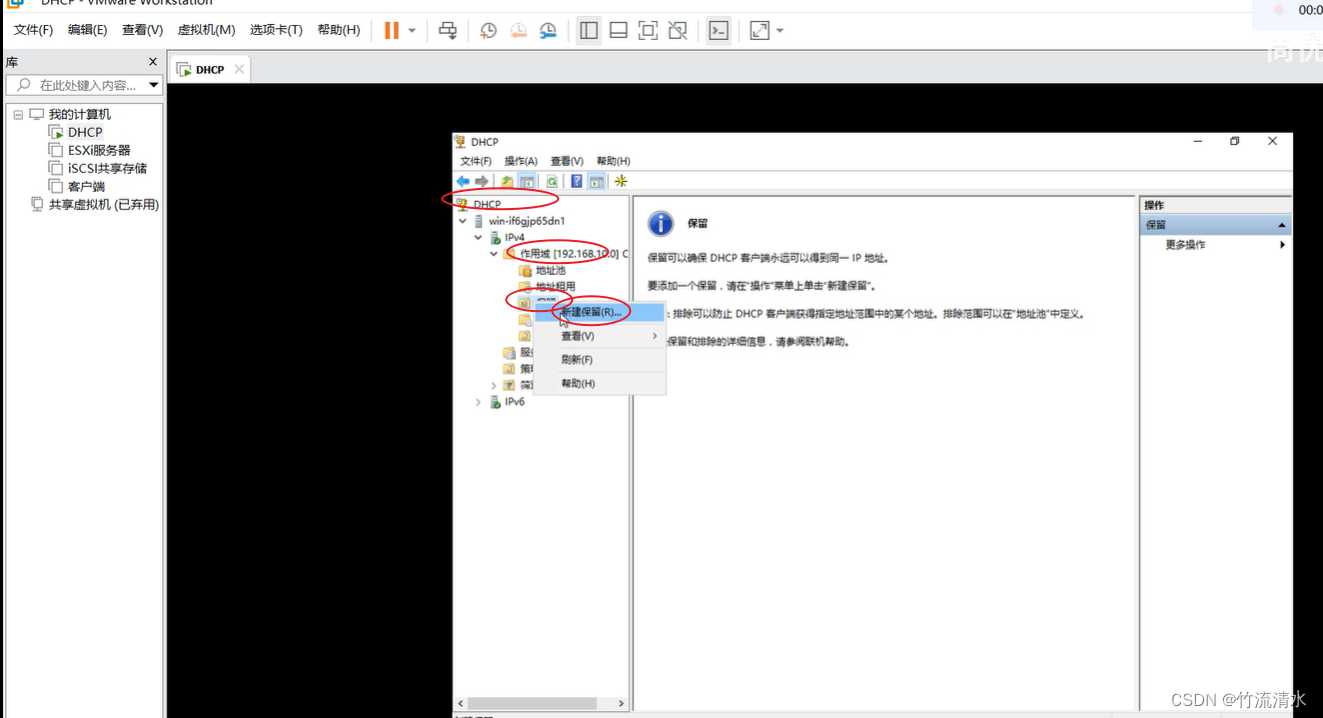Select the 地址租用 tree item
The width and height of the screenshot is (1323, 718).
[x=556, y=286]
